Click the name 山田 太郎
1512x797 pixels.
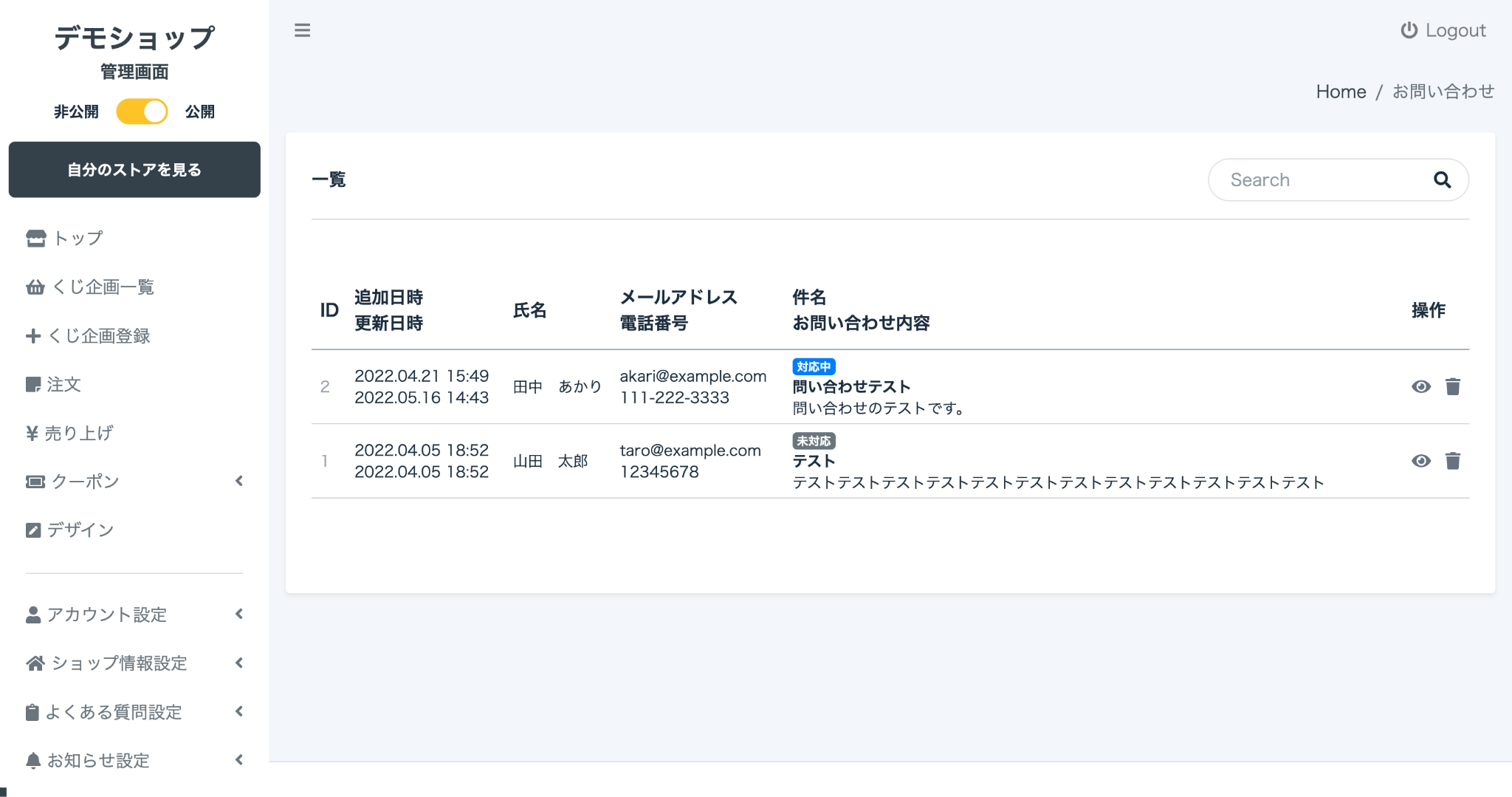tap(551, 461)
